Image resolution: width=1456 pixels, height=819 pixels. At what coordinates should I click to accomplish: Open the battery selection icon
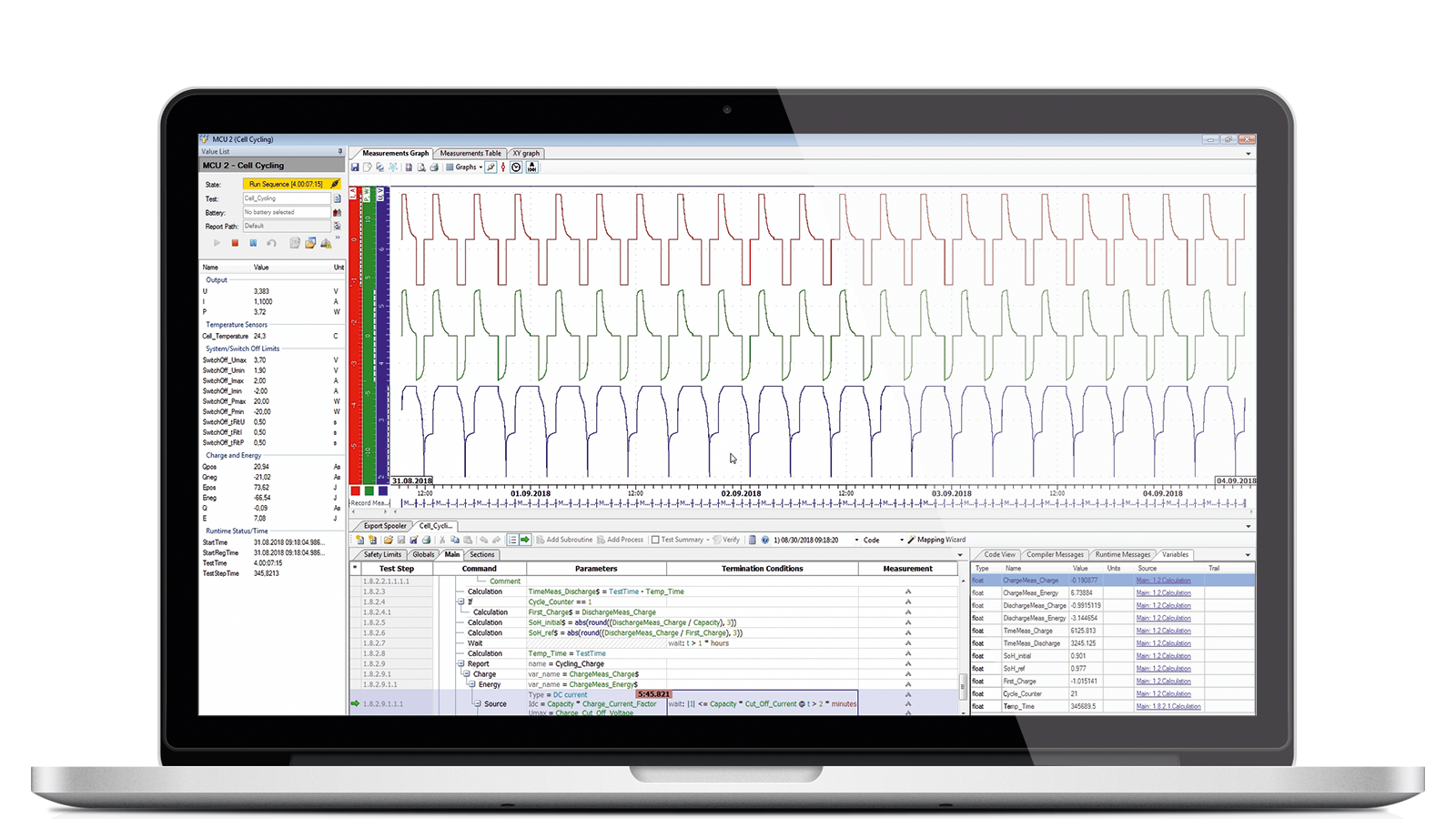click(x=337, y=212)
